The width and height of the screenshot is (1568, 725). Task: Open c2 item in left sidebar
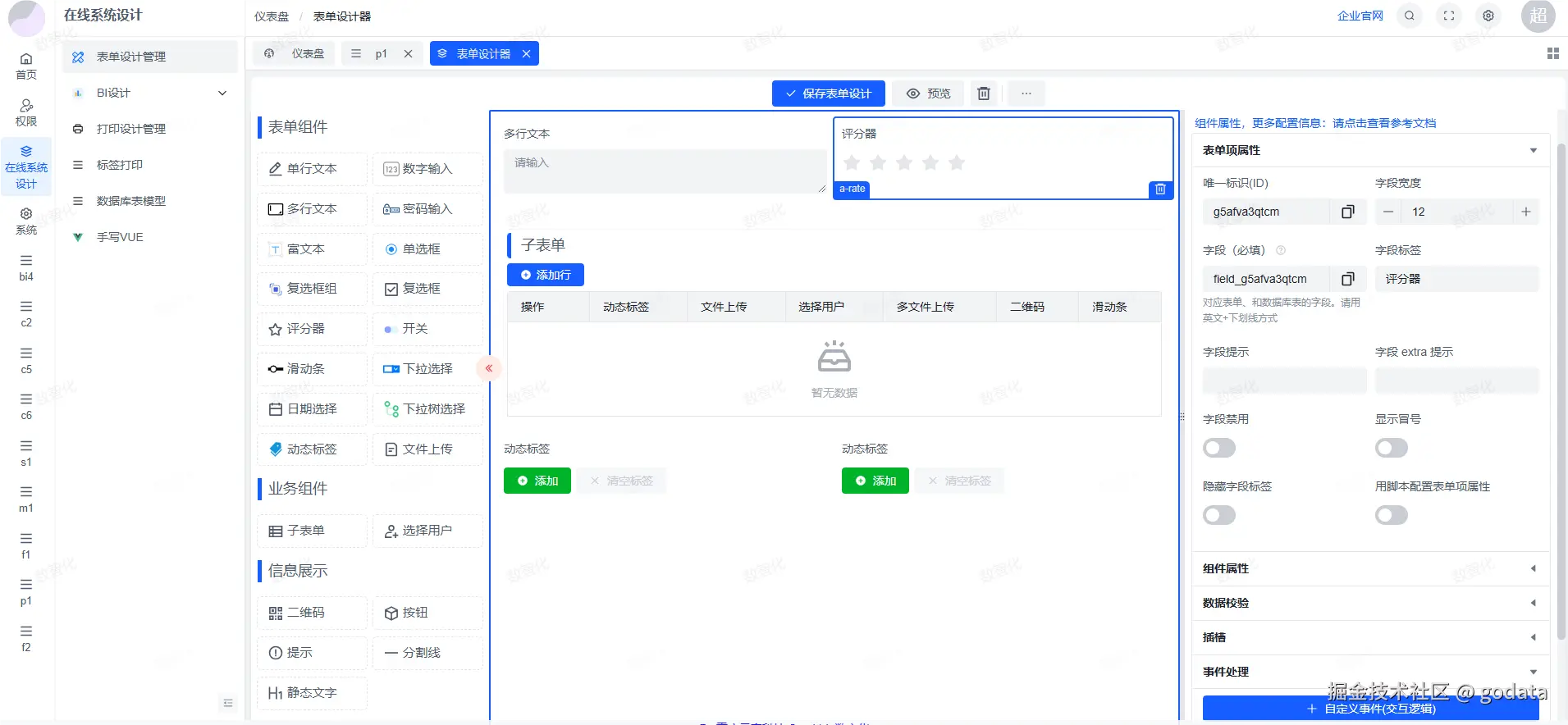point(26,314)
